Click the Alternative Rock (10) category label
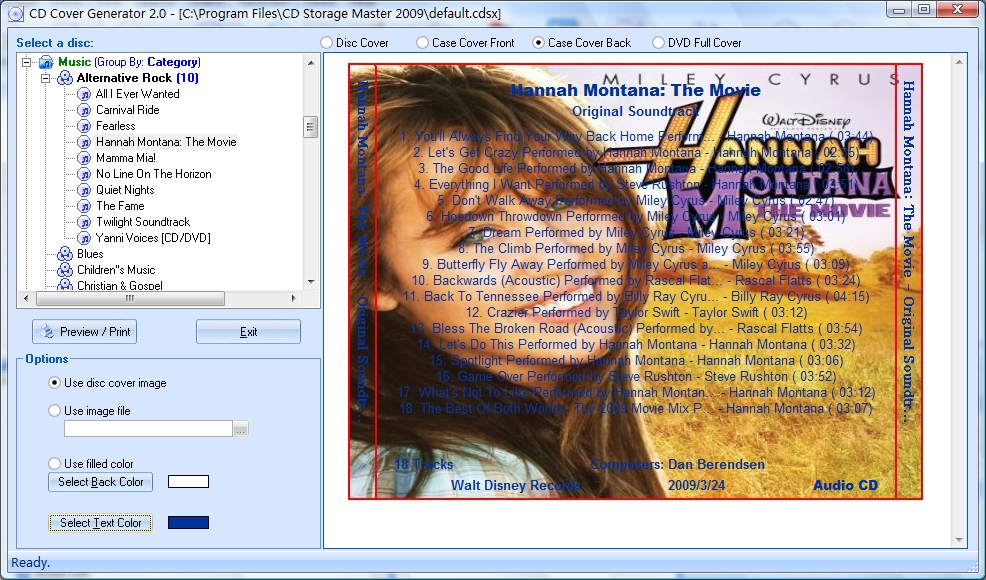The height and width of the screenshot is (580, 986). click(x=138, y=78)
